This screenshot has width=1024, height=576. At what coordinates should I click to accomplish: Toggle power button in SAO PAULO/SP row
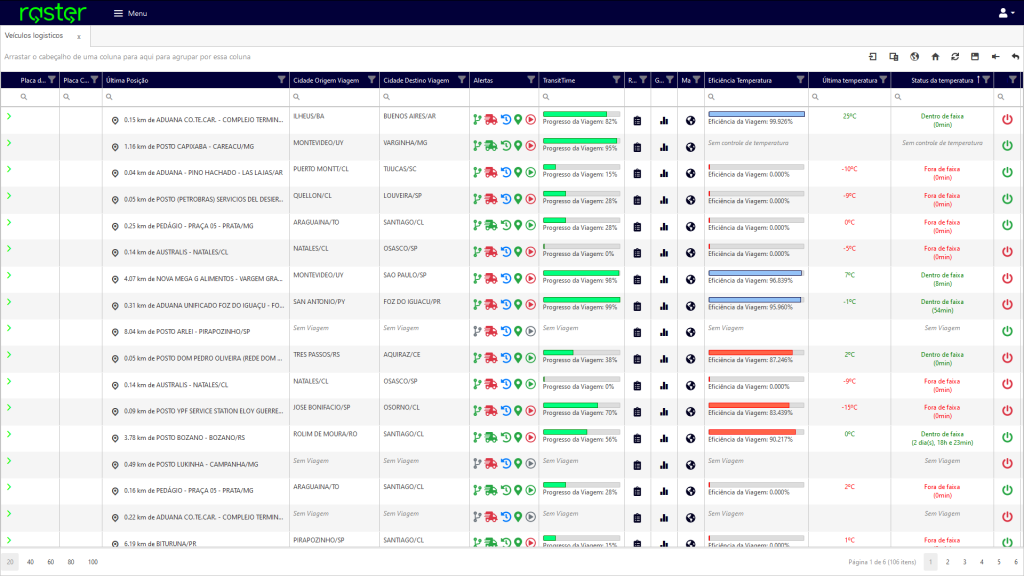[1007, 278]
